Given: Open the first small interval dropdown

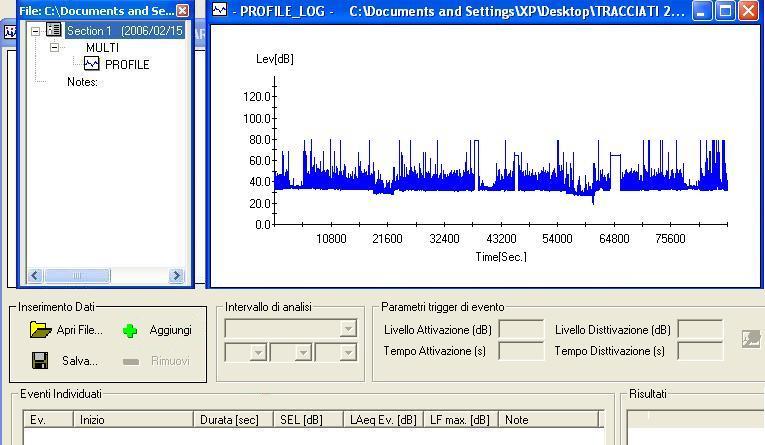Looking at the screenshot, I should tap(258, 352).
